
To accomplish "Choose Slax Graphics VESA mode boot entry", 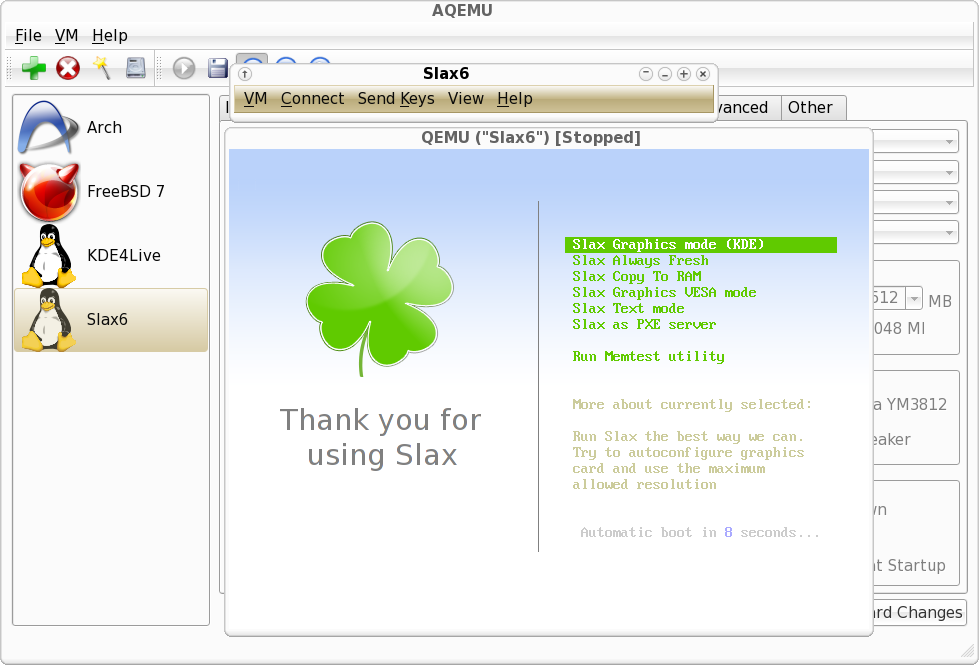I will click(664, 293).
